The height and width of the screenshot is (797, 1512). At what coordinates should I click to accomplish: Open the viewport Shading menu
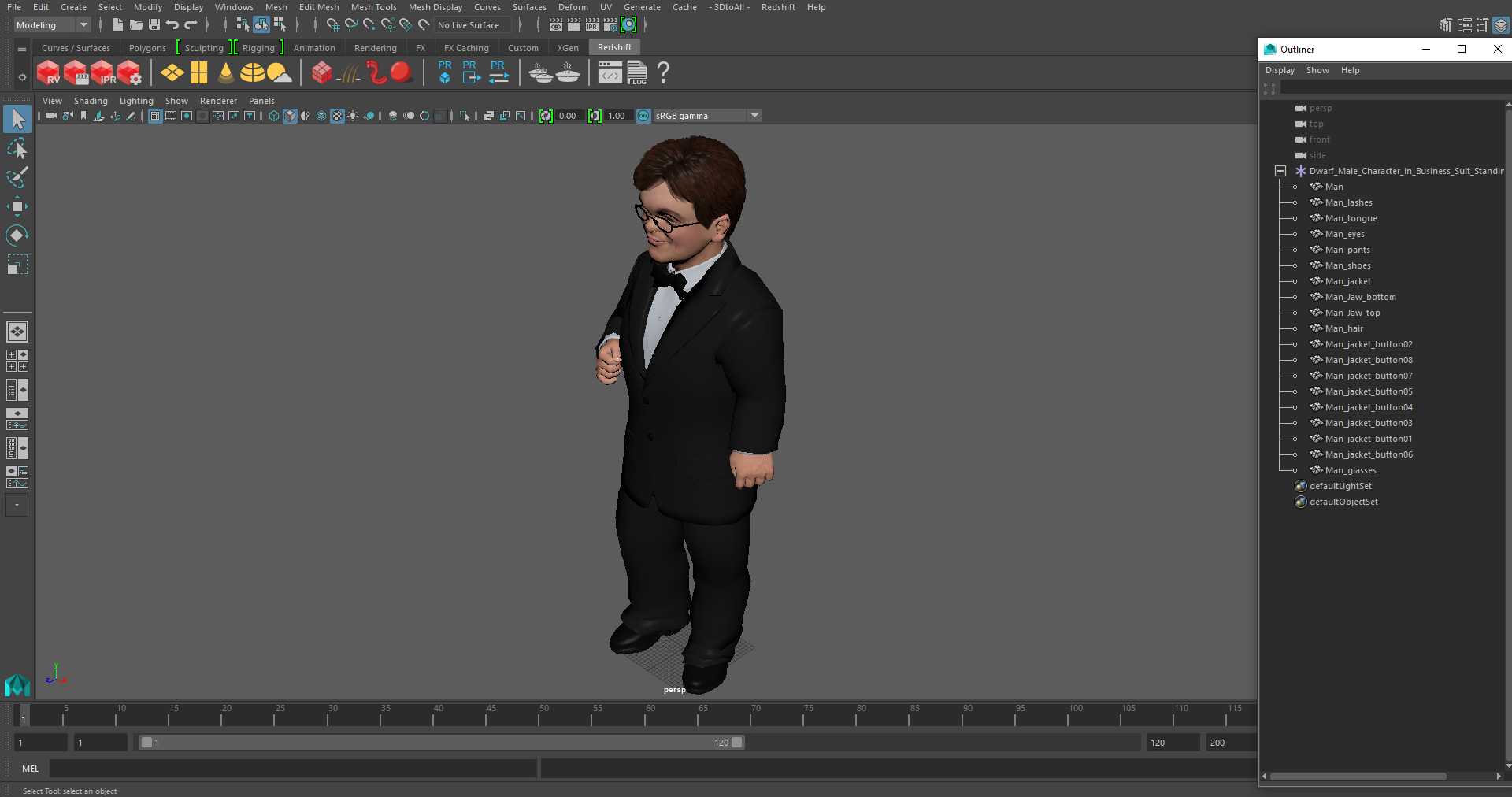(x=91, y=101)
